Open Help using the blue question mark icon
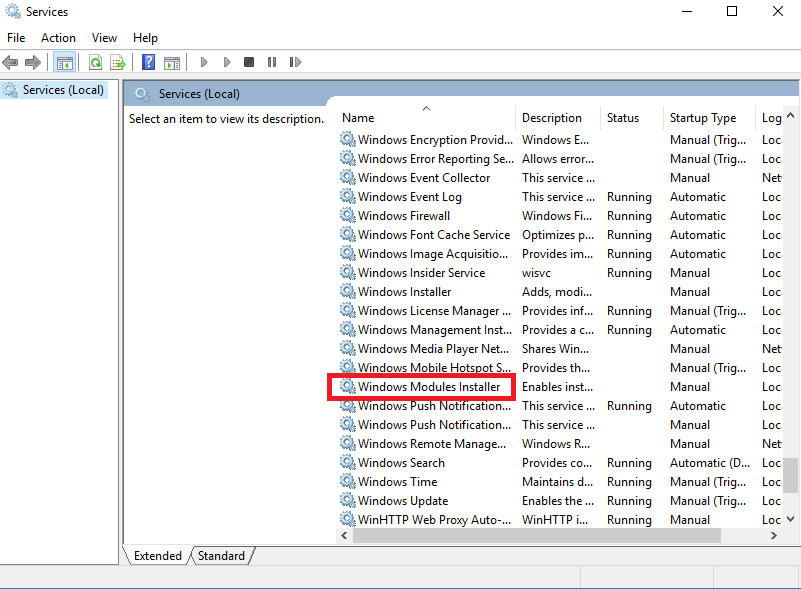 pos(148,63)
